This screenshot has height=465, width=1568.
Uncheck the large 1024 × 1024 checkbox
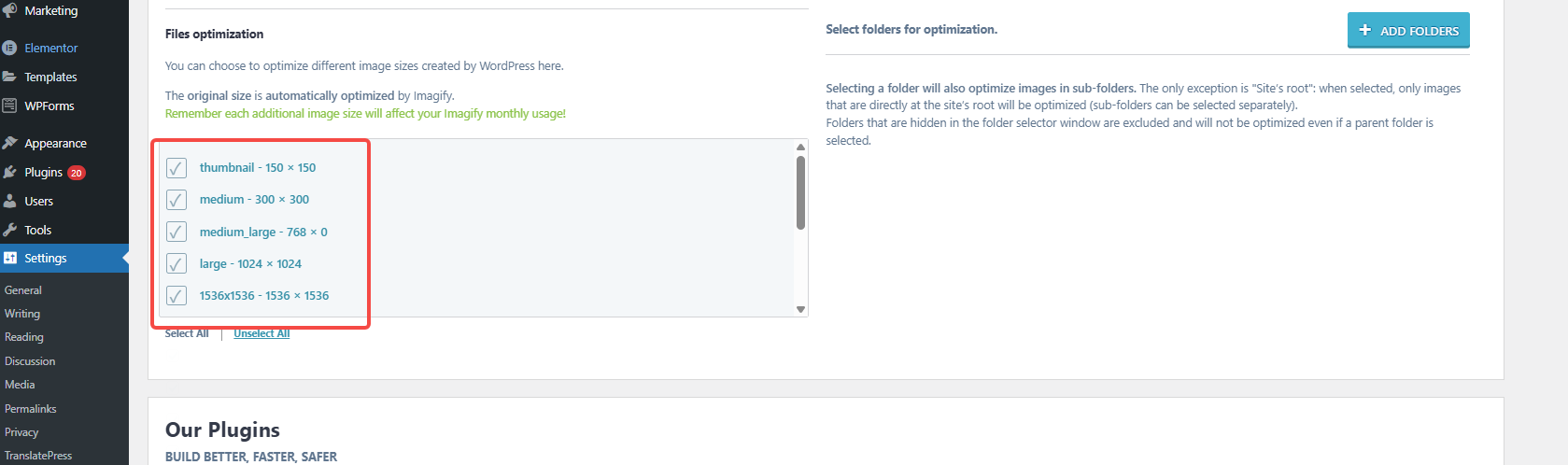(x=177, y=264)
